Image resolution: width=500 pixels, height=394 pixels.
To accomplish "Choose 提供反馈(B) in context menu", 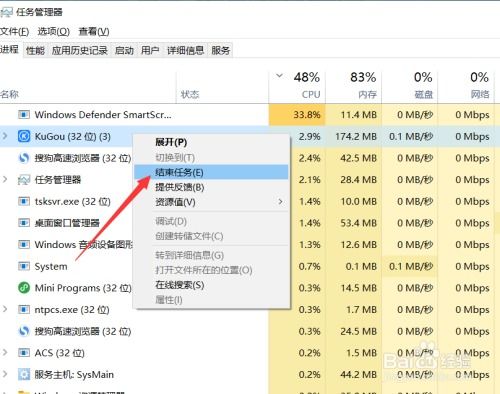I will [x=211, y=187].
